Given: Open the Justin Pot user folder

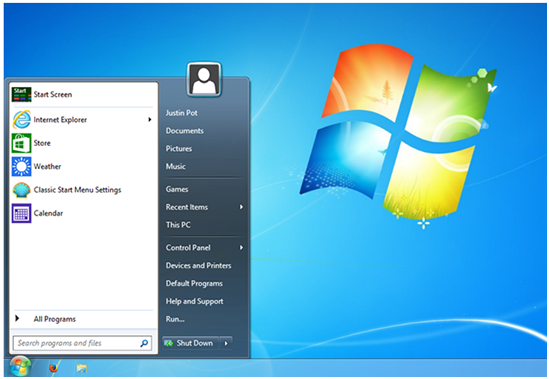Looking at the screenshot, I should (x=181, y=113).
